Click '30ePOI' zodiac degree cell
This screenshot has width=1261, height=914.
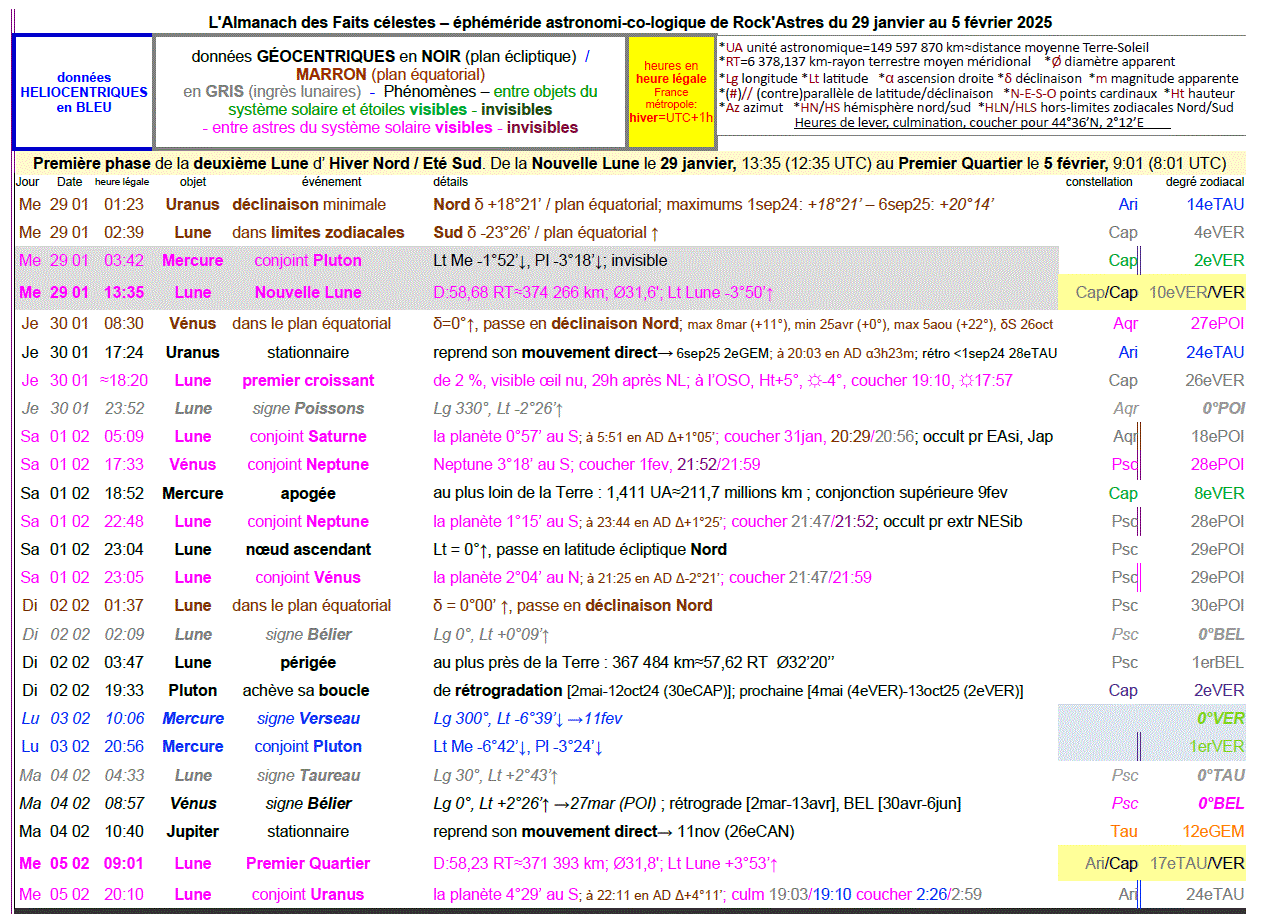pyautogui.click(x=1218, y=605)
